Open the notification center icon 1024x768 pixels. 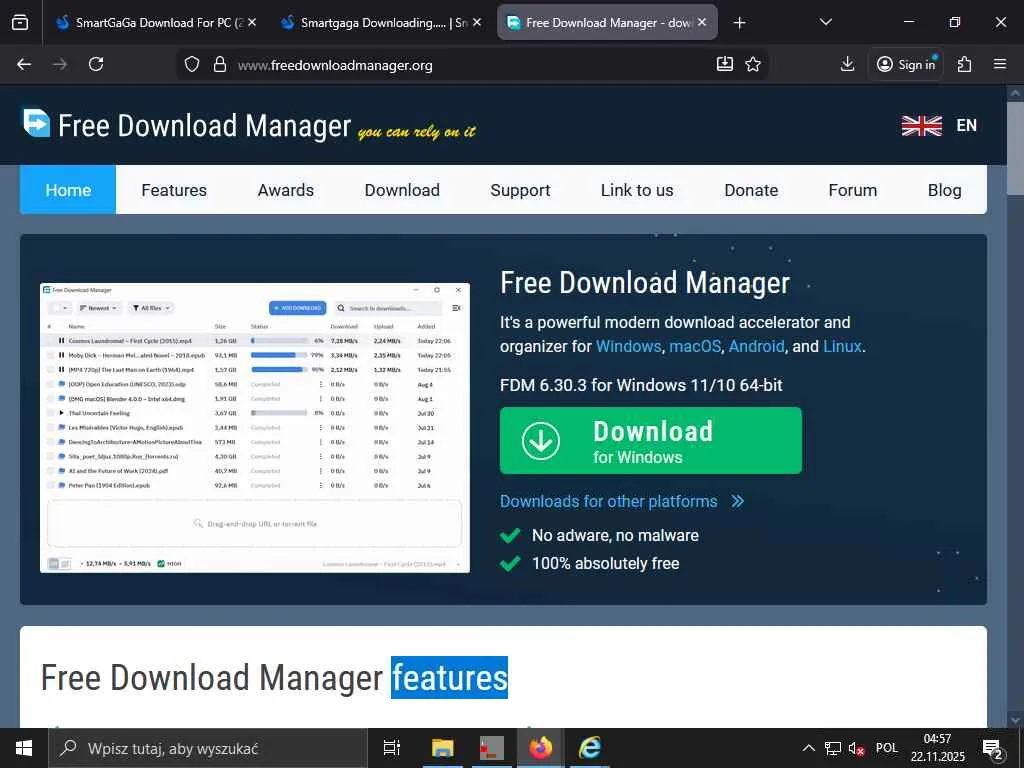pyautogui.click(x=993, y=749)
